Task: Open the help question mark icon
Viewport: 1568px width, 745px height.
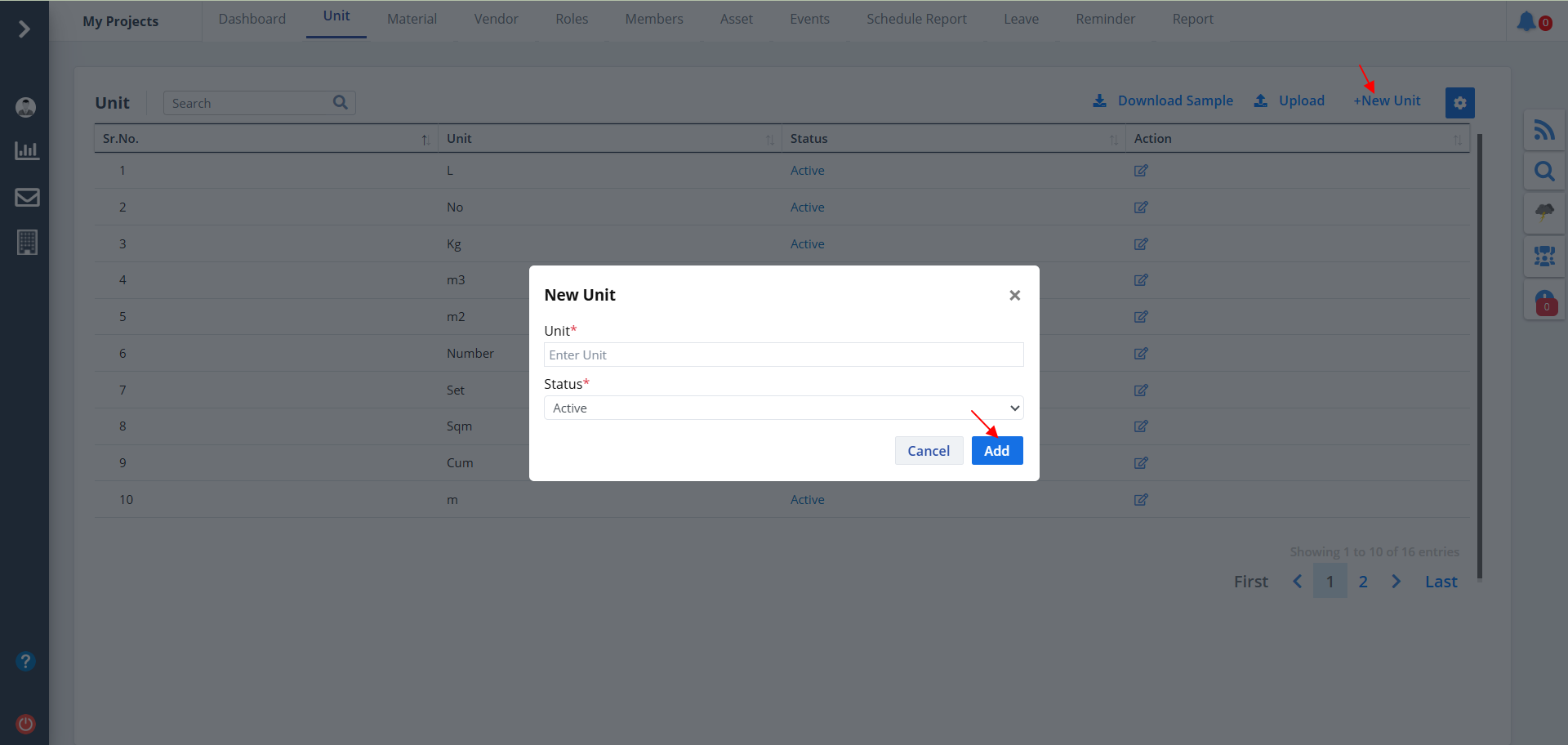Action: [x=26, y=661]
